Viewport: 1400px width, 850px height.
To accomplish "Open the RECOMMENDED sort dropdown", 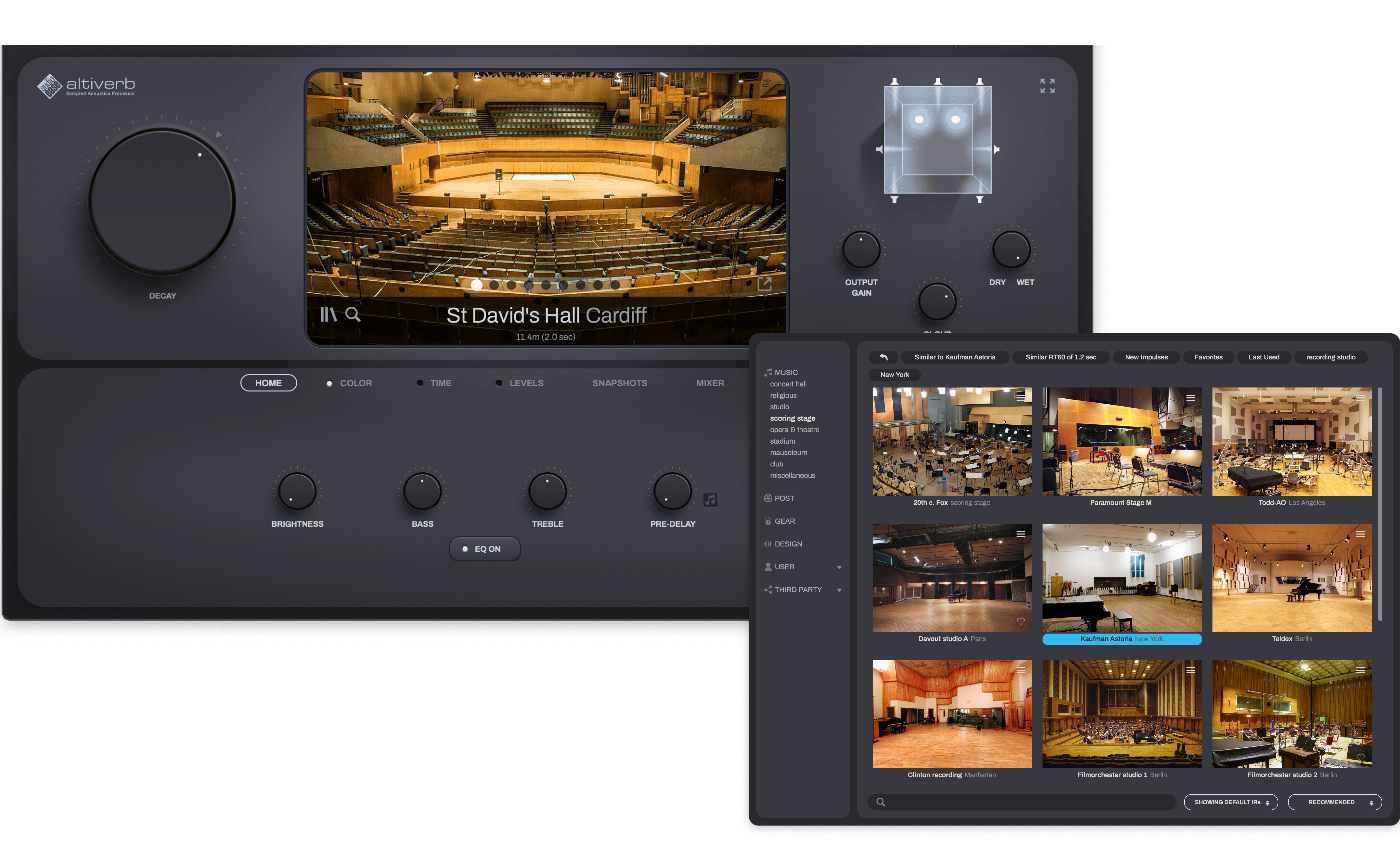I will (x=1334, y=802).
